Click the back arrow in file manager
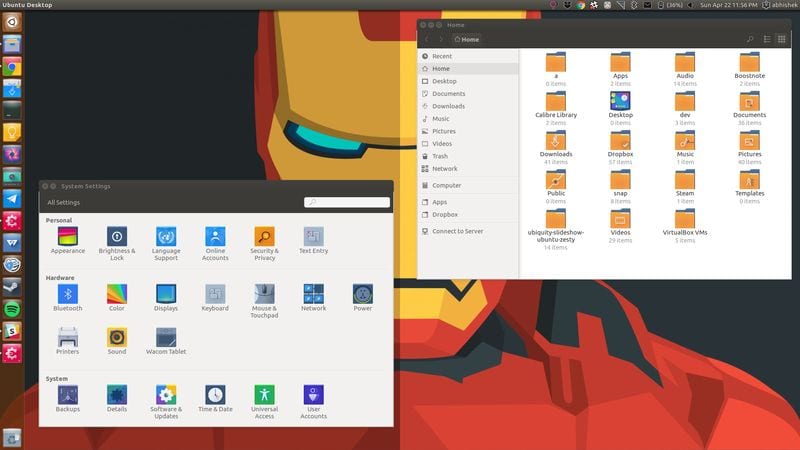 pyautogui.click(x=427, y=39)
